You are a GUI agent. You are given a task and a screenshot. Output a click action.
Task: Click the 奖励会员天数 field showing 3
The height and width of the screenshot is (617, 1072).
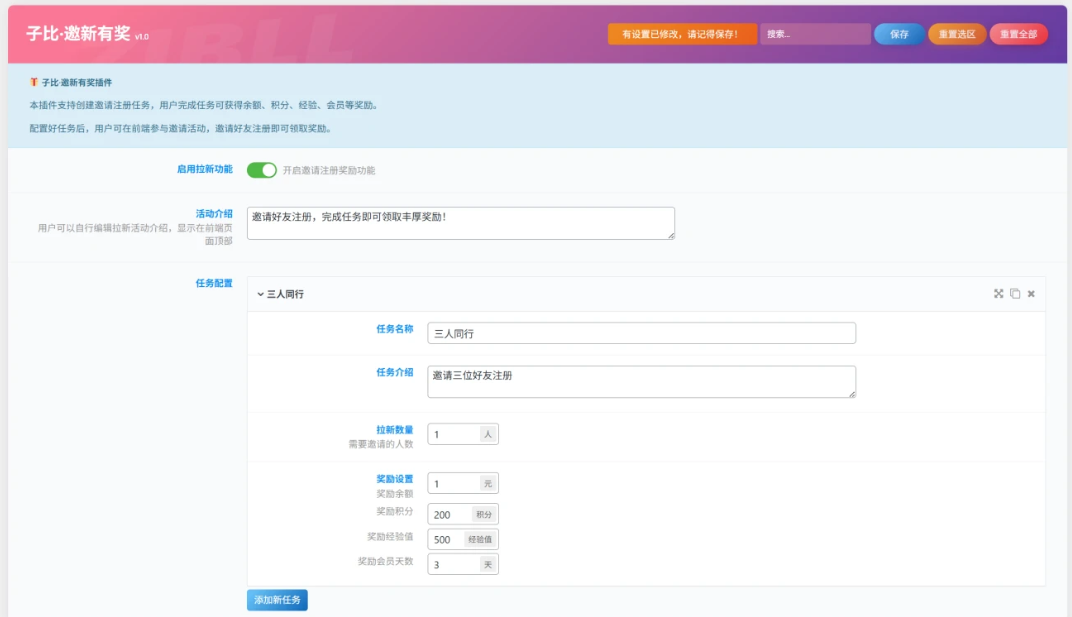[453, 565]
